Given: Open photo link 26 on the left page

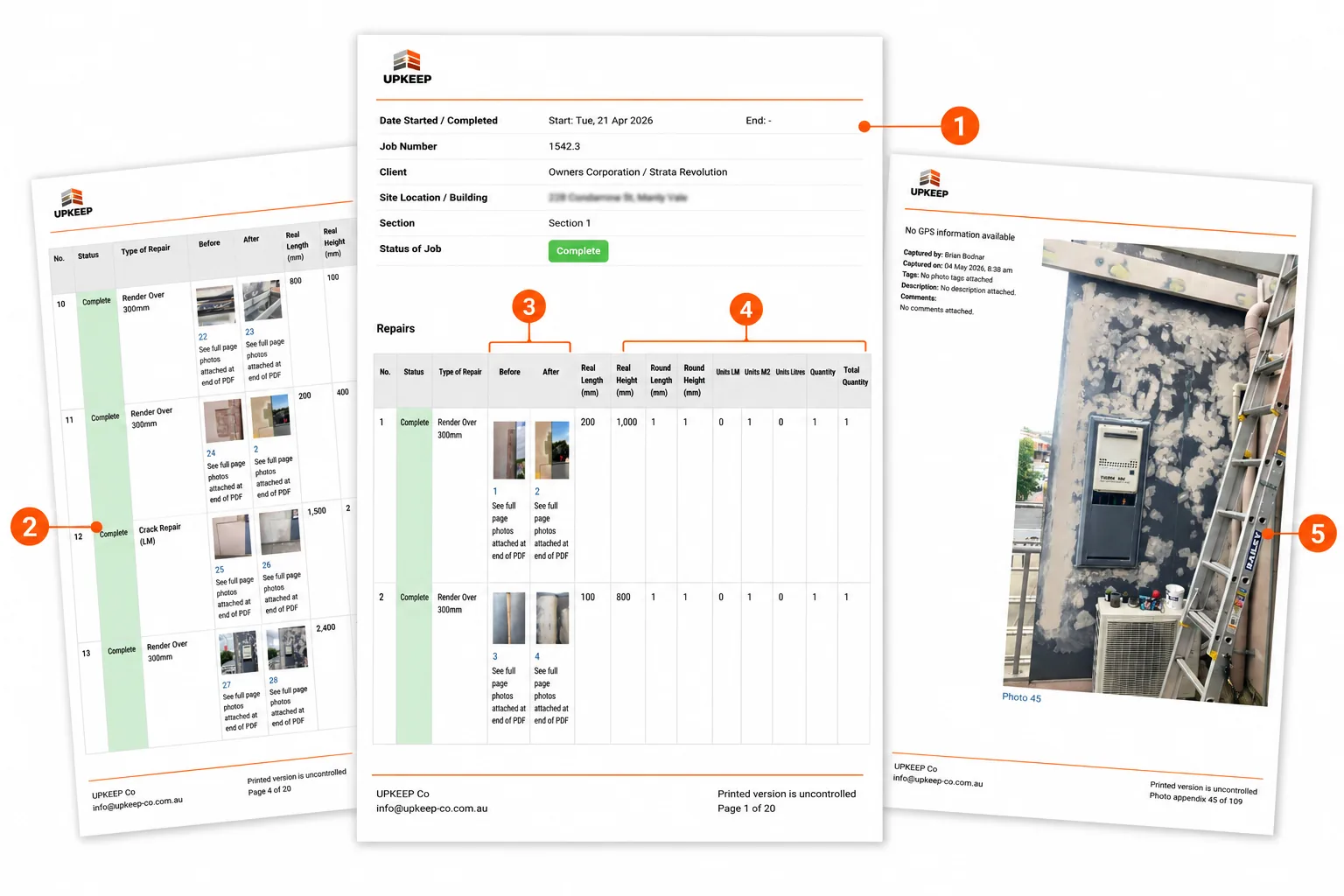Looking at the screenshot, I should [267, 565].
